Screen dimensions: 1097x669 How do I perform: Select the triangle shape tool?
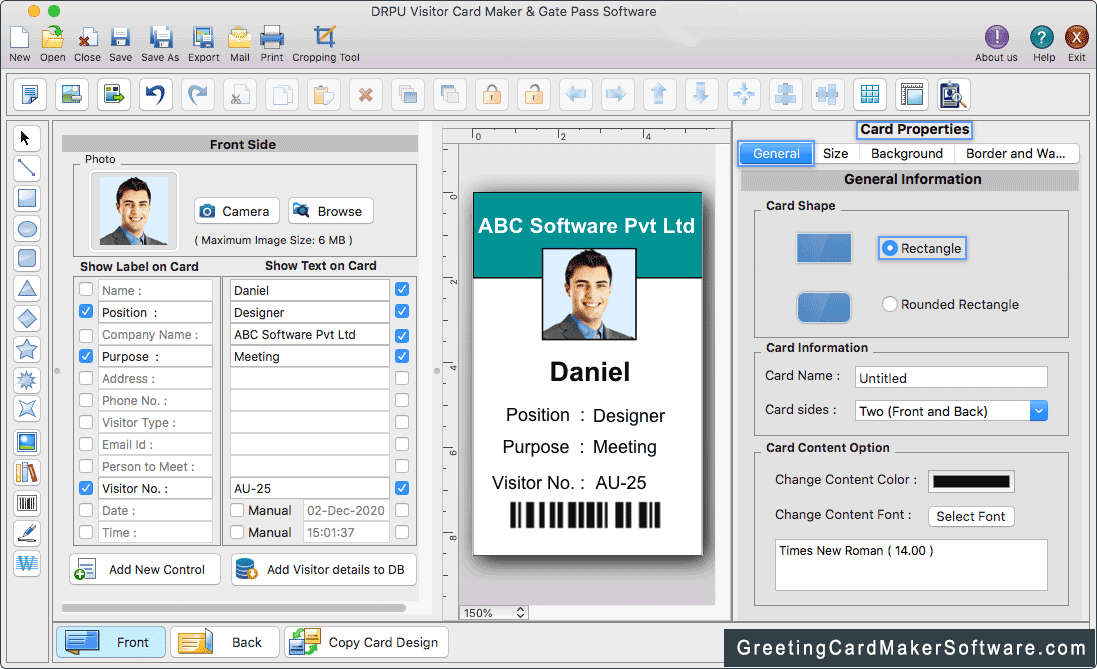pos(27,288)
